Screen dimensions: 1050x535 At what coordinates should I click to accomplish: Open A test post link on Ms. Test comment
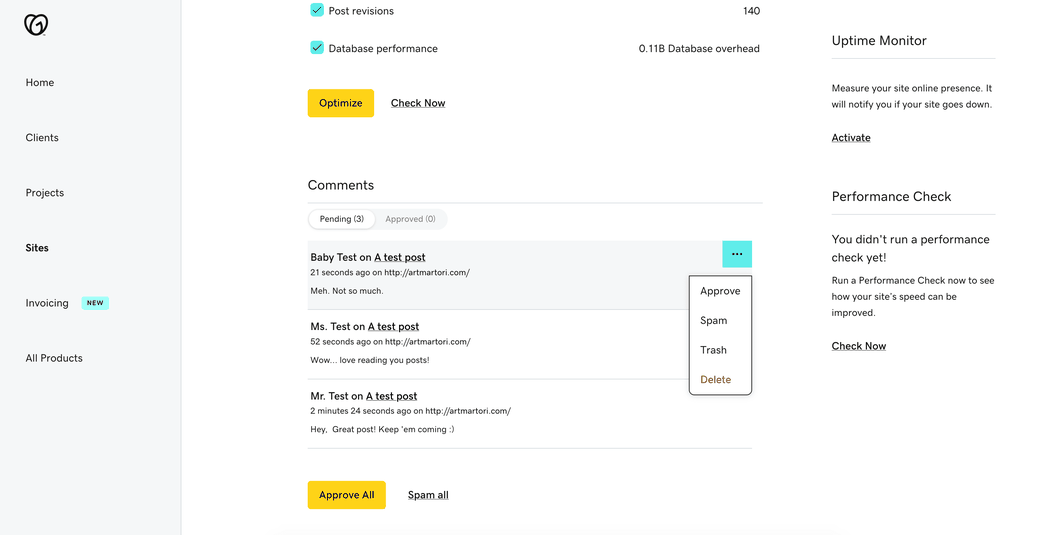[x=393, y=327]
